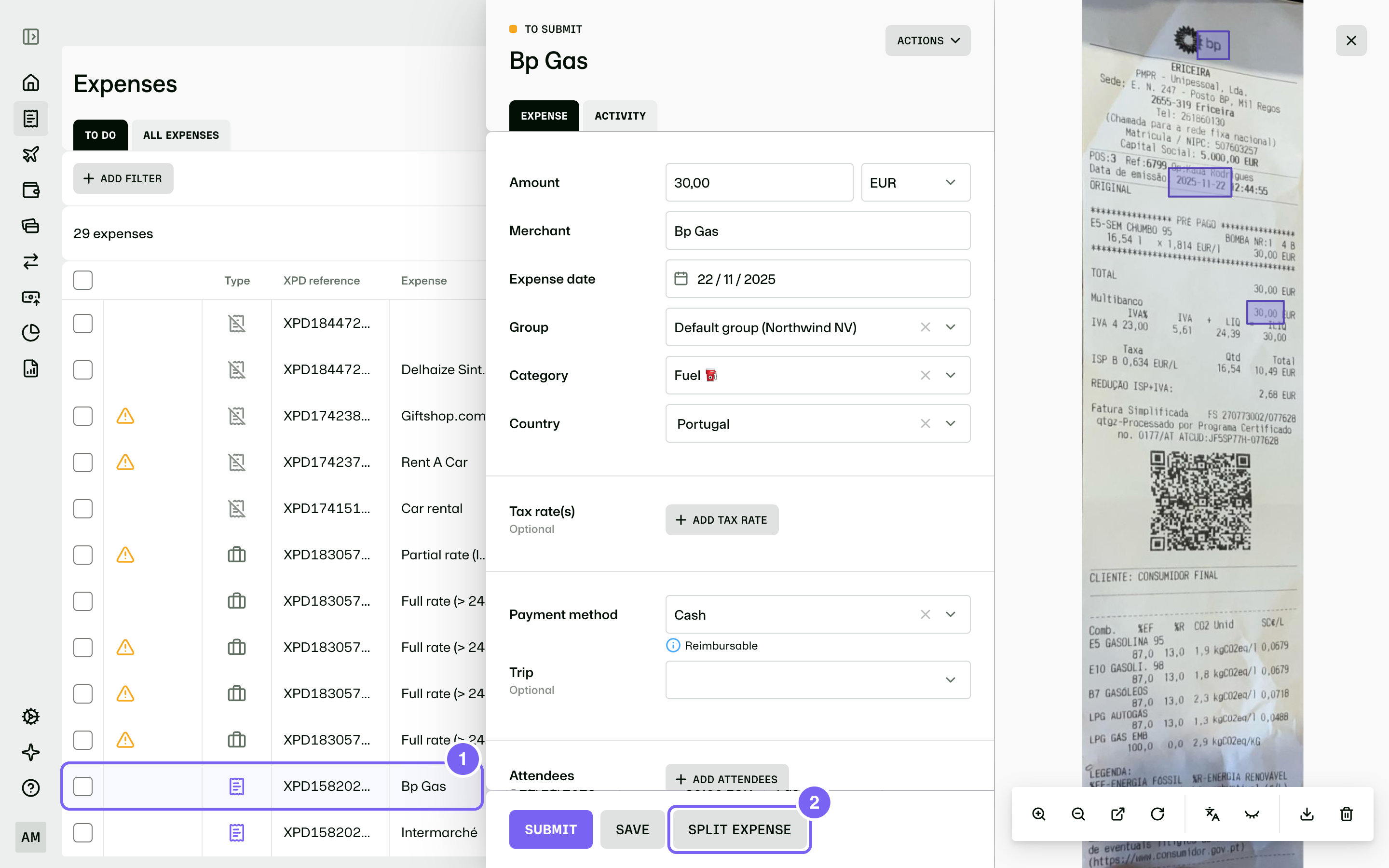Tick the select-all checkbox in the table header
This screenshot has width=1389, height=868.
(82, 280)
